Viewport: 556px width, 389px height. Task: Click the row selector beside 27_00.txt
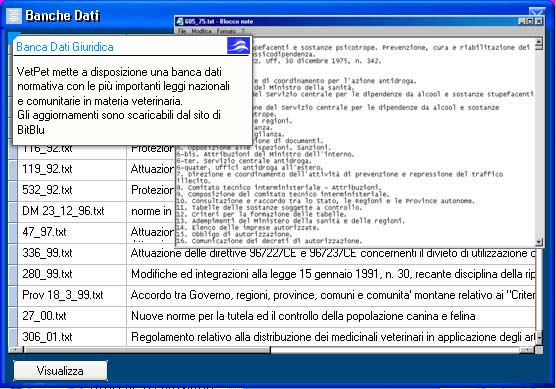[13, 316]
